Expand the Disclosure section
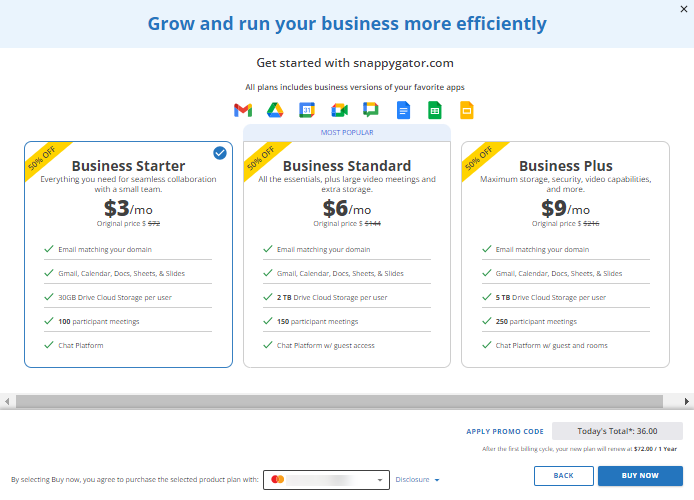694x500 pixels. [417, 480]
